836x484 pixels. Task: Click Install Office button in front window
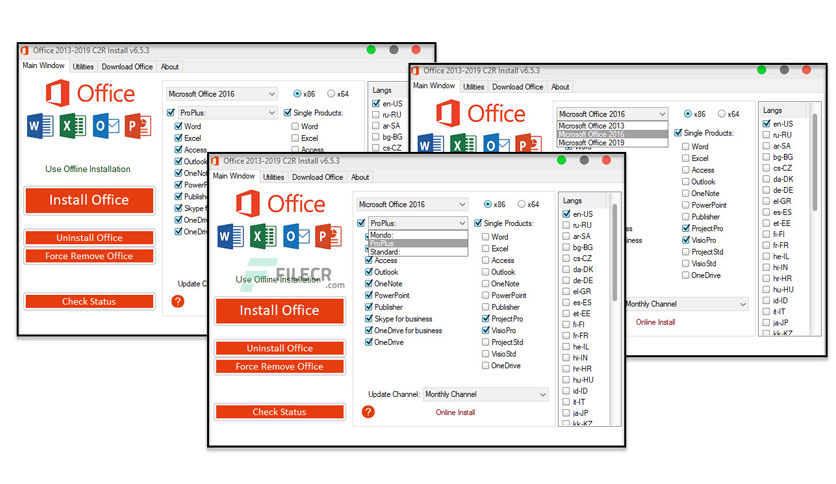pyautogui.click(x=280, y=310)
